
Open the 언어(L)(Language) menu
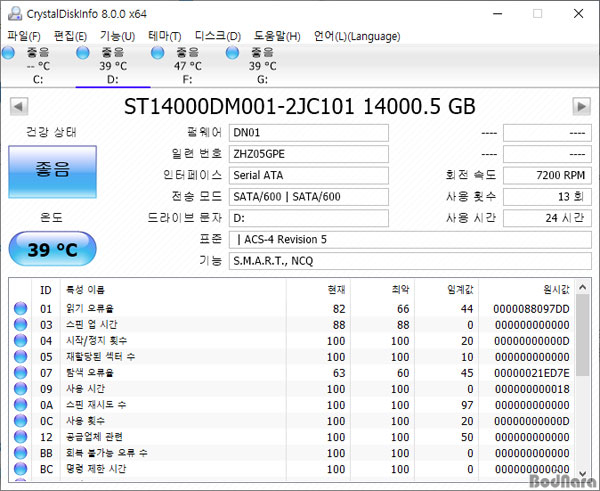(x=357, y=36)
